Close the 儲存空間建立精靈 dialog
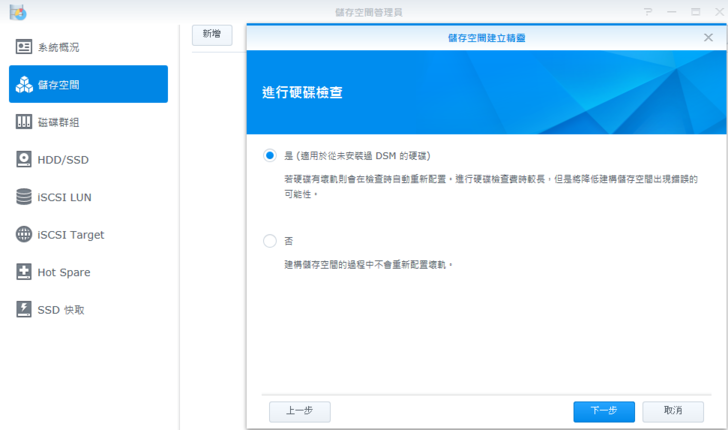Screen dimensions: 728x430 [708, 37]
